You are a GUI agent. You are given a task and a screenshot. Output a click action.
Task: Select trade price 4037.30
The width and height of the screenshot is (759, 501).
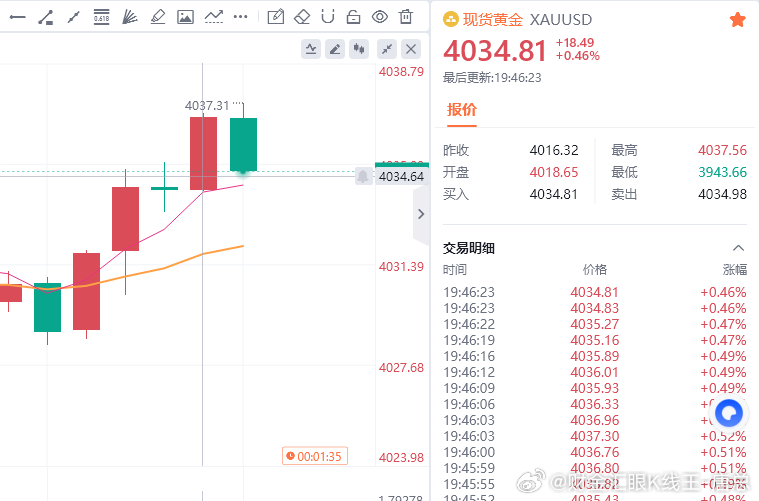click(x=595, y=436)
